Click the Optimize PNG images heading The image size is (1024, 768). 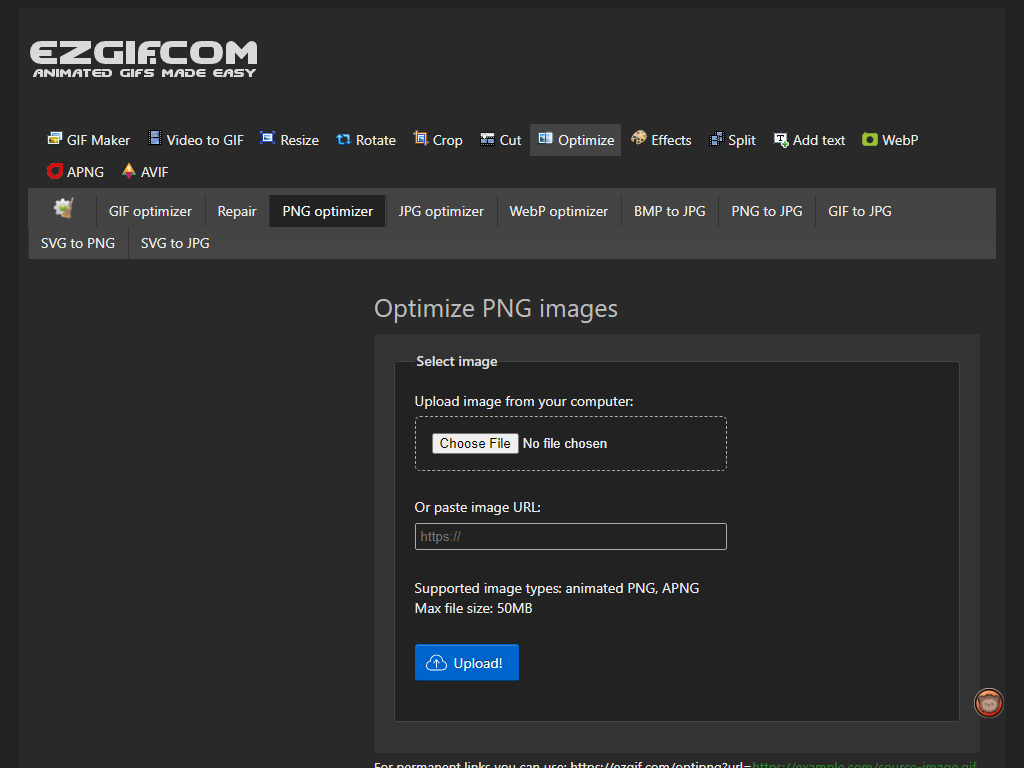pos(496,308)
